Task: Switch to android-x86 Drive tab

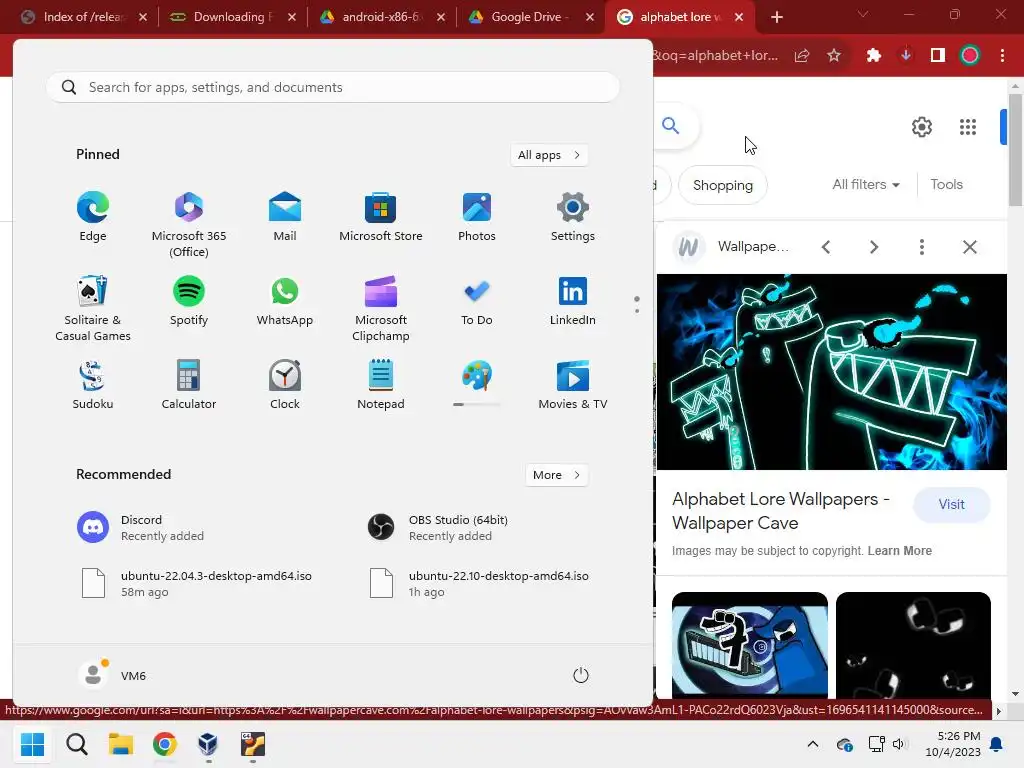Action: [381, 17]
